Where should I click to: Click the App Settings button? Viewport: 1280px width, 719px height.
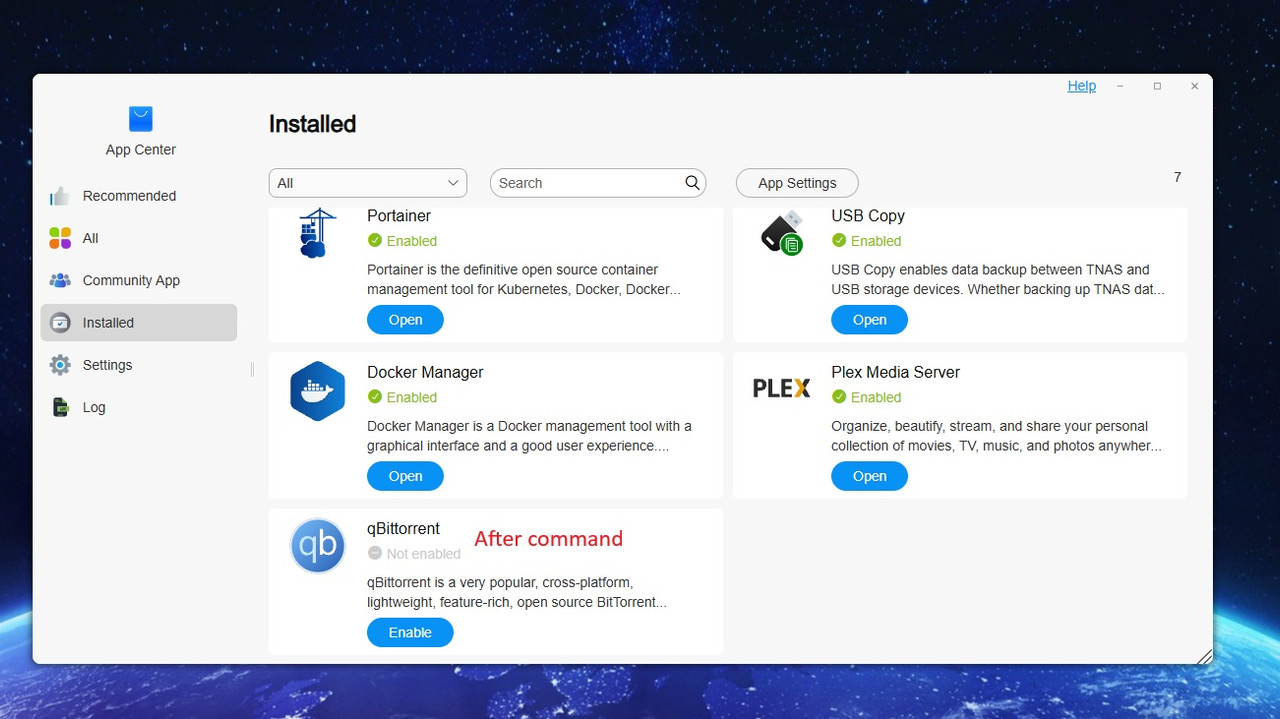click(x=797, y=183)
